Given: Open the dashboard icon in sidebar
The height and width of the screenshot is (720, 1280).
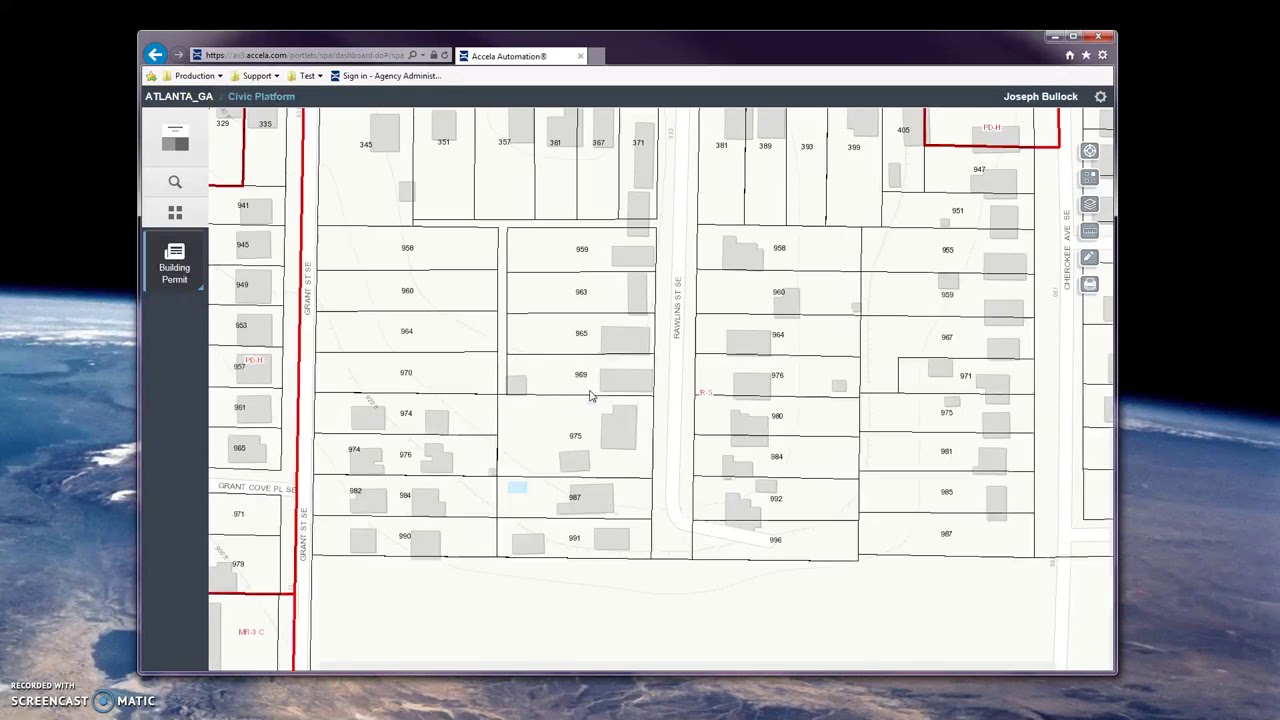Looking at the screenshot, I should (x=175, y=139).
